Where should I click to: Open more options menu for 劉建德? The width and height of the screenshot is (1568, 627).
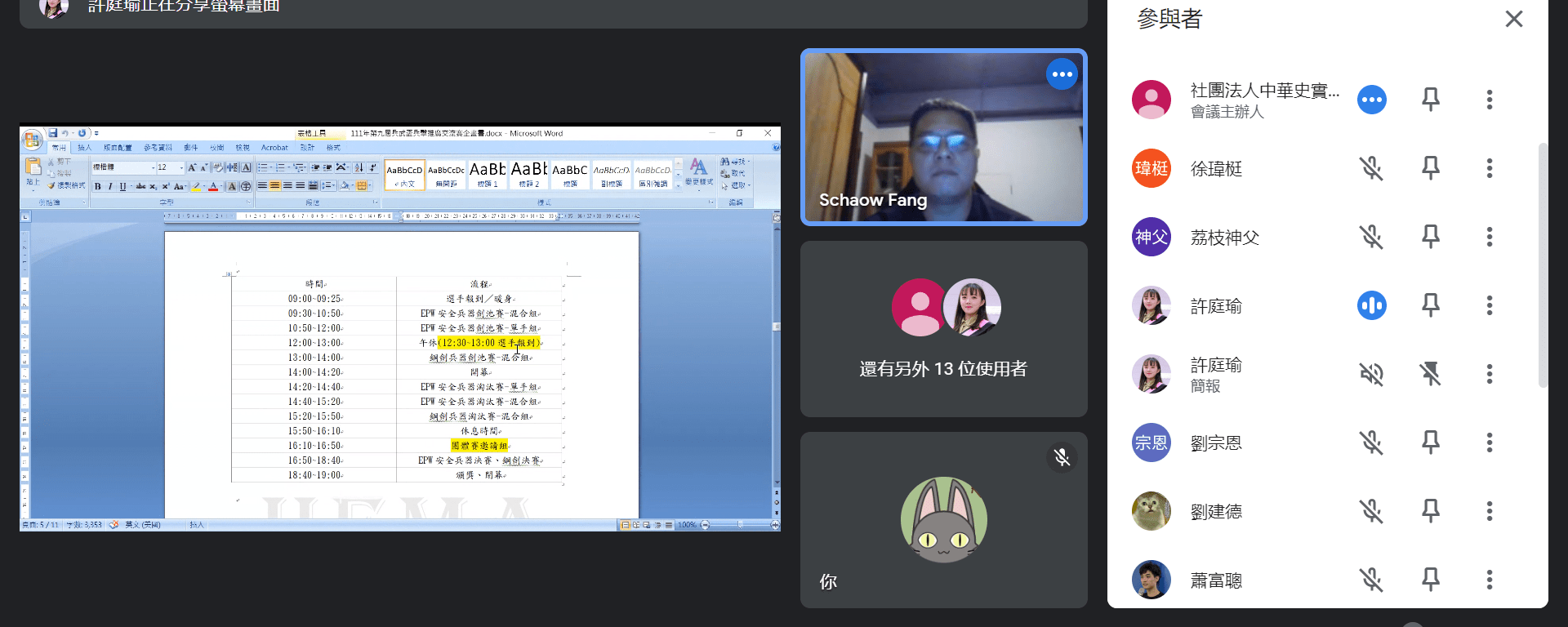coord(1489,511)
